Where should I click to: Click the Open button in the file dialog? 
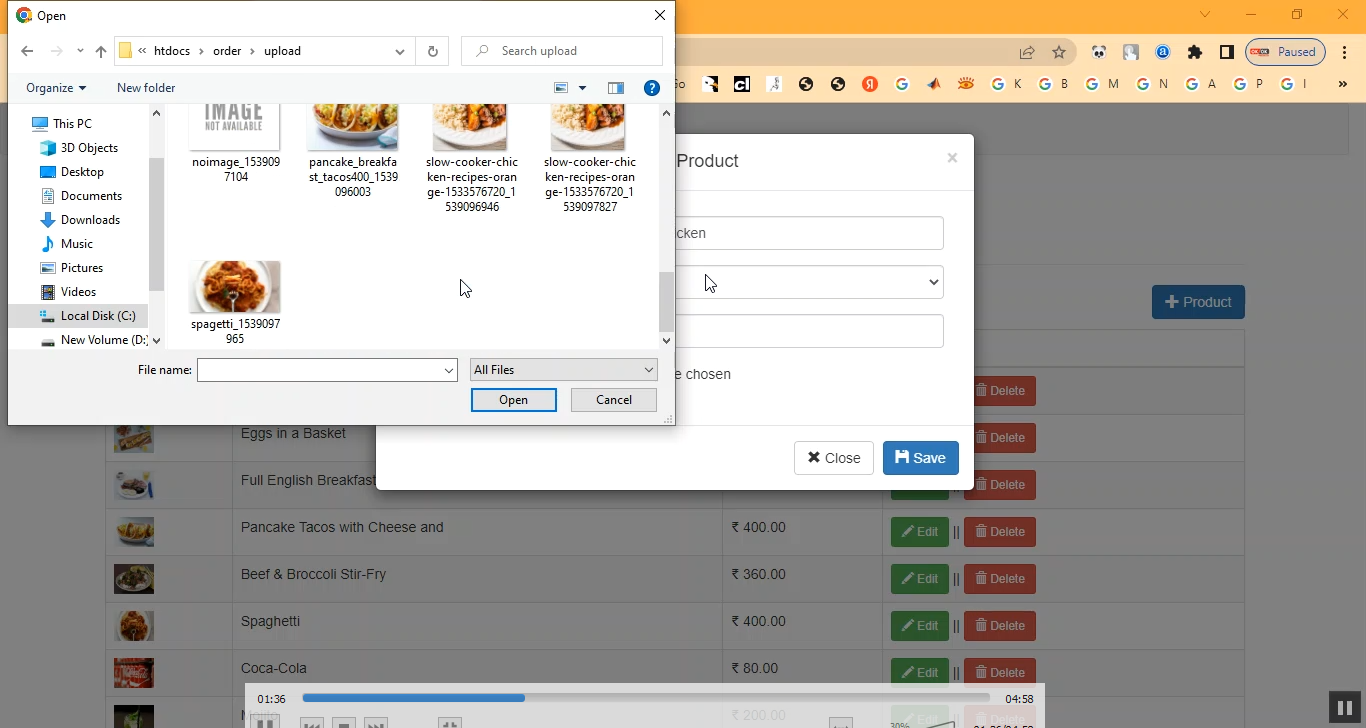click(514, 400)
